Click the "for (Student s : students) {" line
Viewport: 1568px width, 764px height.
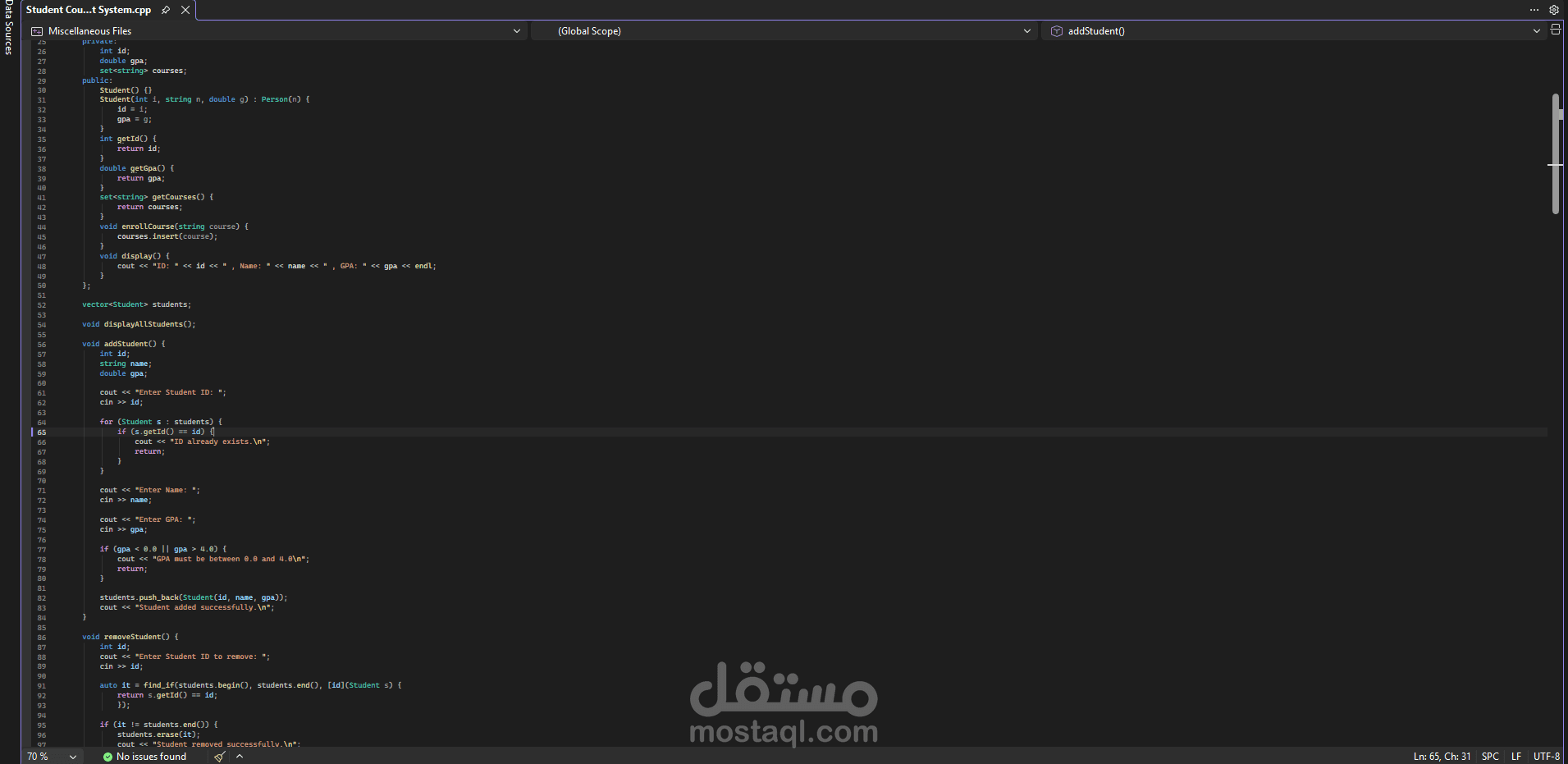click(161, 422)
